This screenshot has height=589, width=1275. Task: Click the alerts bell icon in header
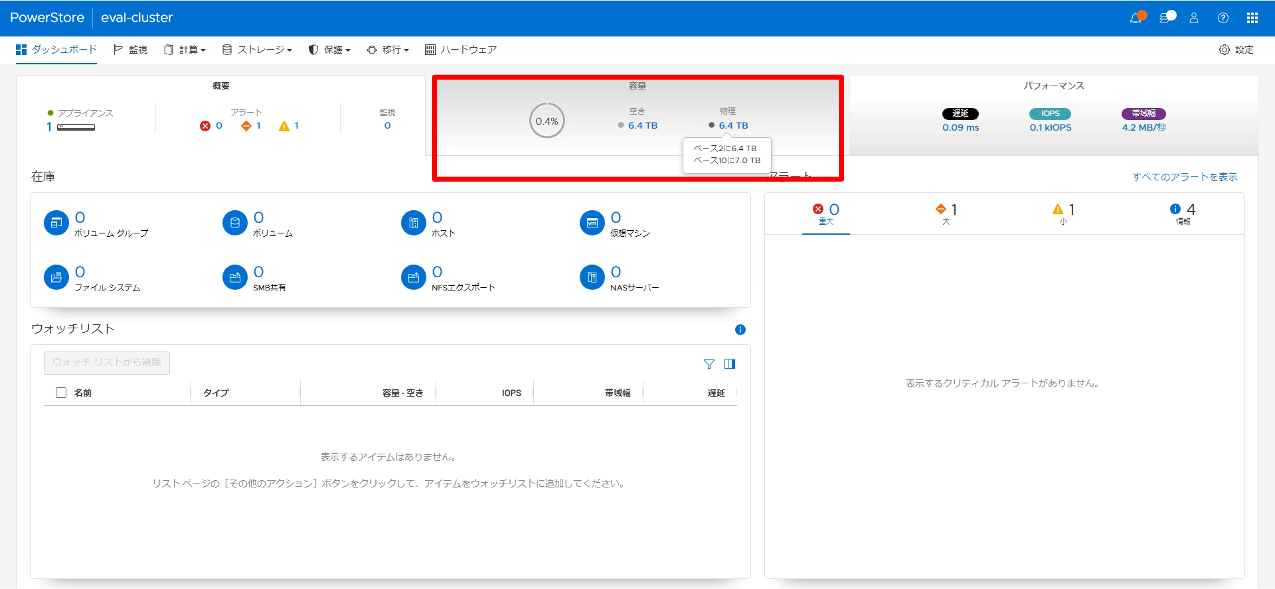click(x=1135, y=18)
